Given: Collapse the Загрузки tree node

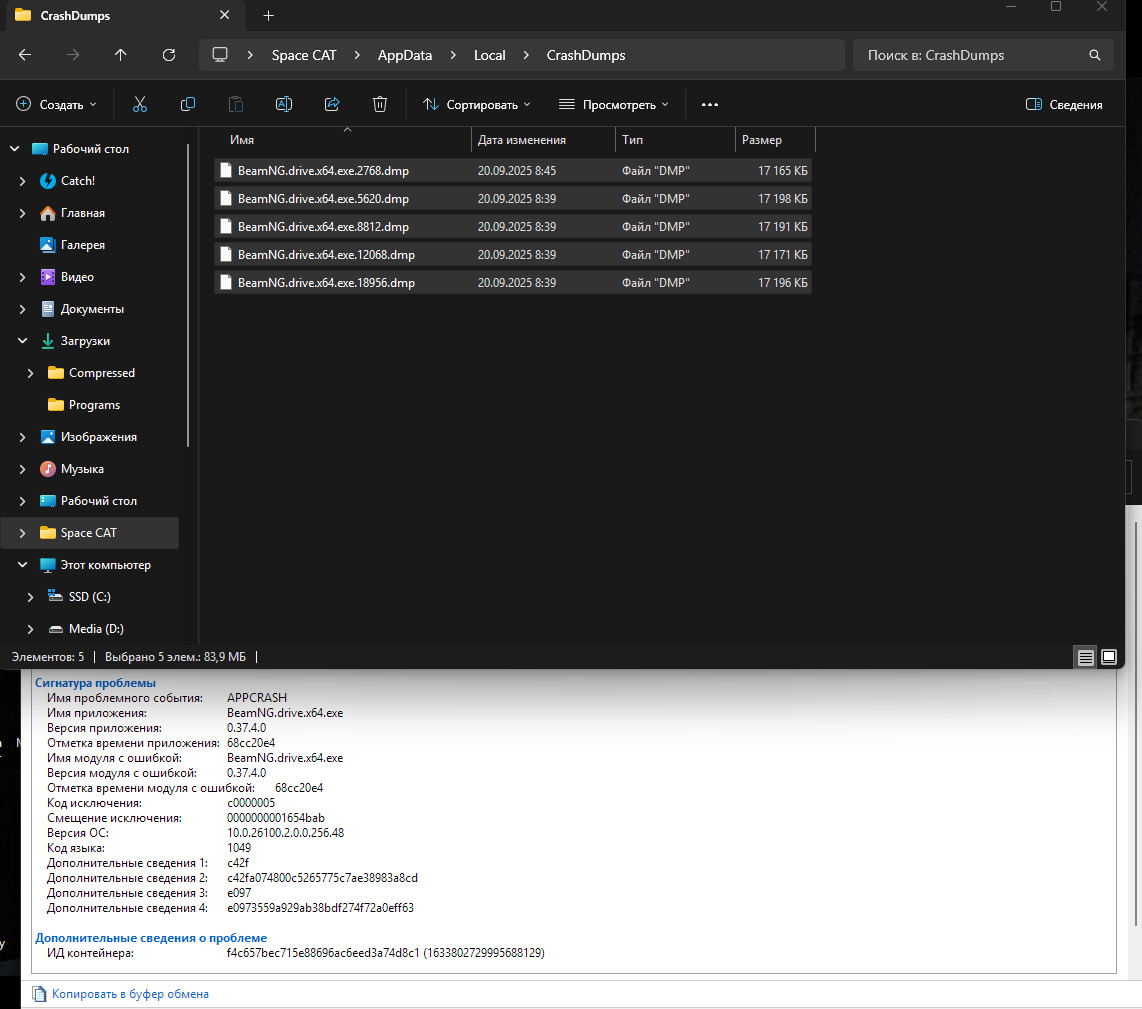Looking at the screenshot, I should 23,341.
